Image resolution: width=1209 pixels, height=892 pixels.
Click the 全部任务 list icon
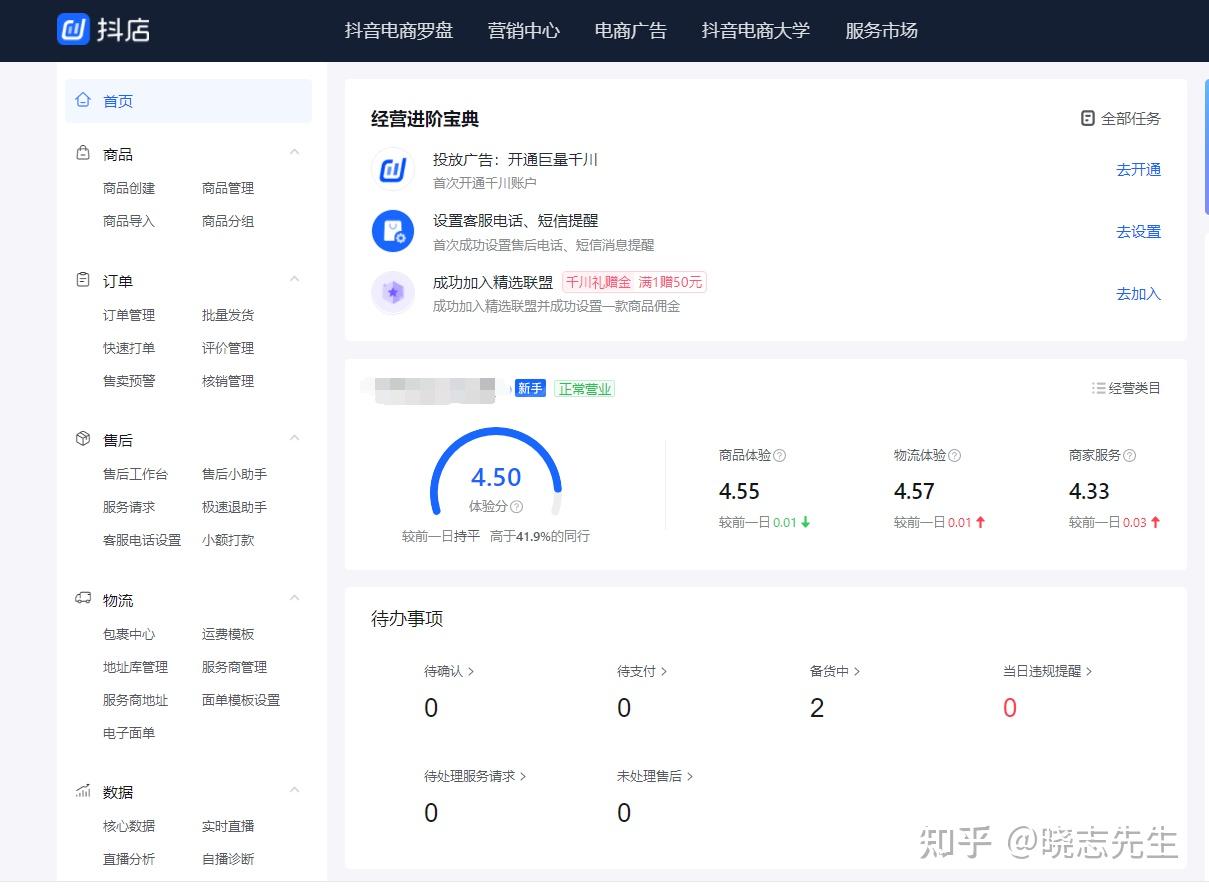pyautogui.click(x=1088, y=118)
